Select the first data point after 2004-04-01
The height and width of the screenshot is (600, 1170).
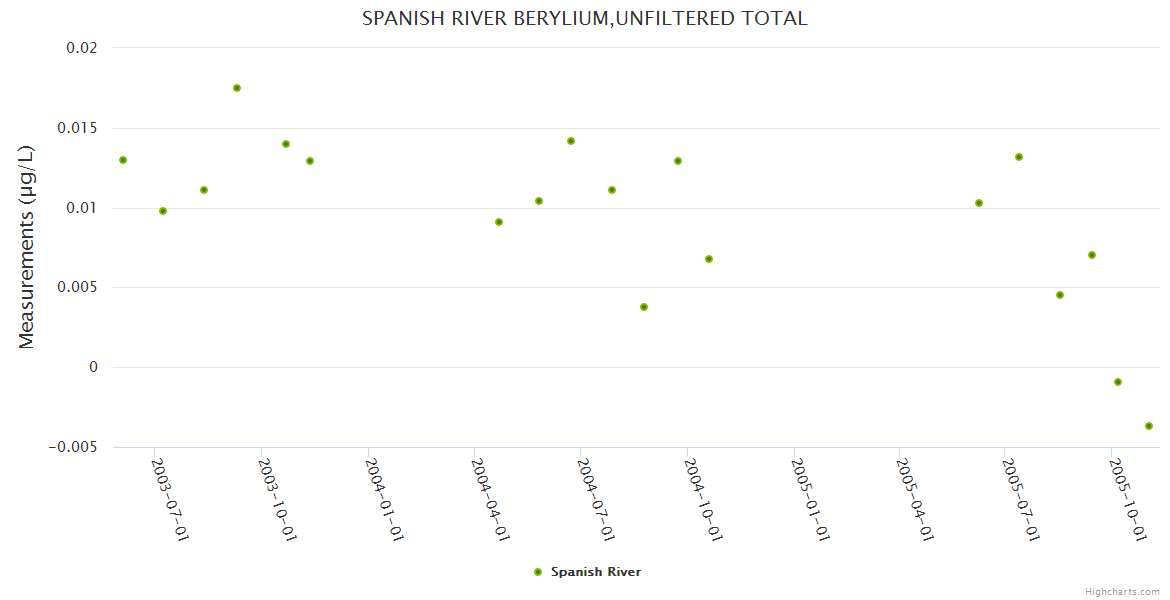tap(499, 222)
